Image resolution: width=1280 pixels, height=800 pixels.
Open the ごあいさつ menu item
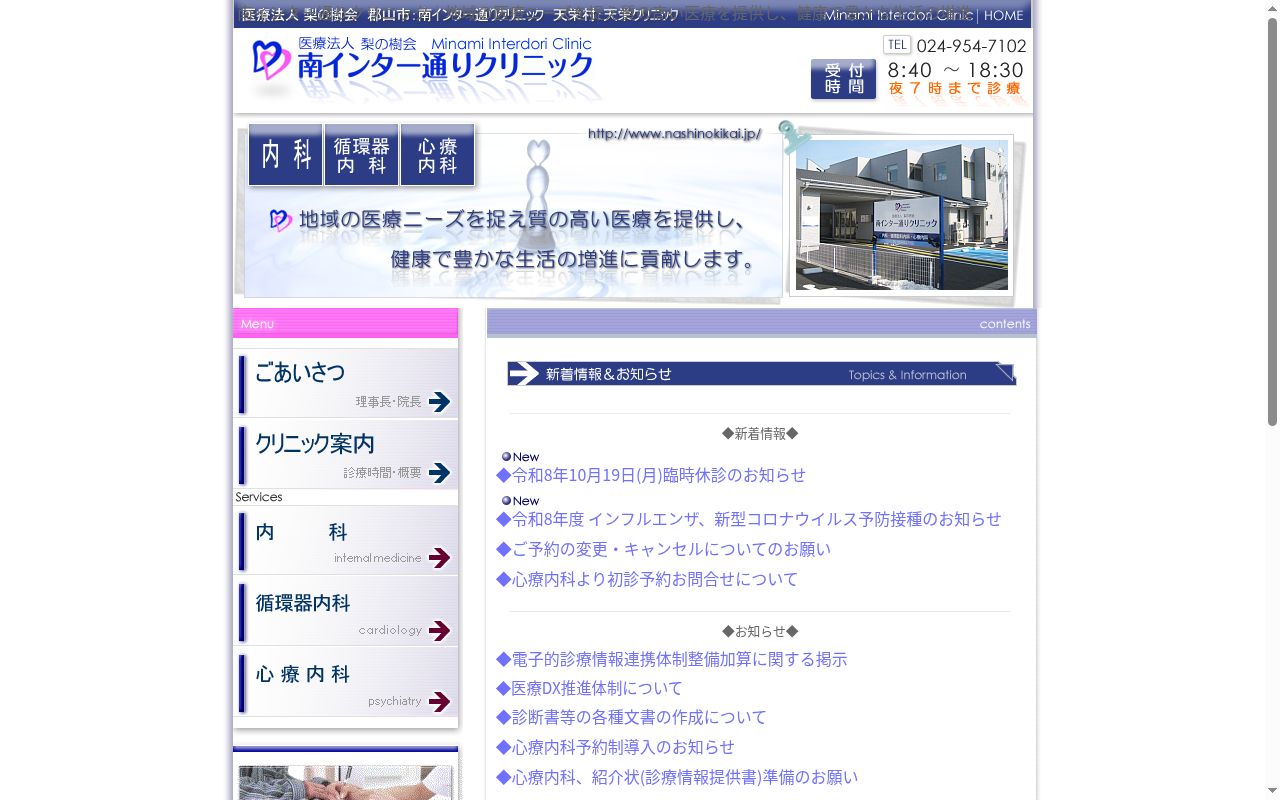(x=346, y=383)
